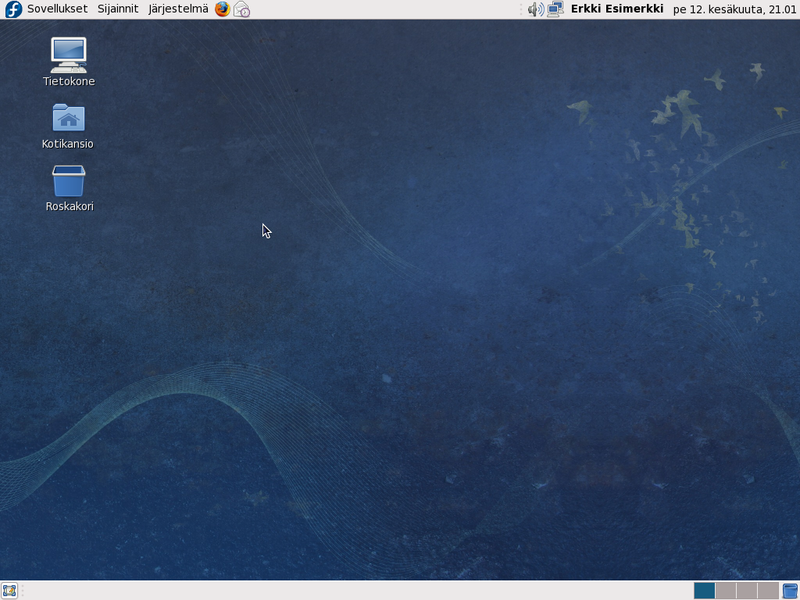Viewport: 800px width, 600px height.
Task: Select the Roskakori trash desktop icon
Action: (68, 181)
